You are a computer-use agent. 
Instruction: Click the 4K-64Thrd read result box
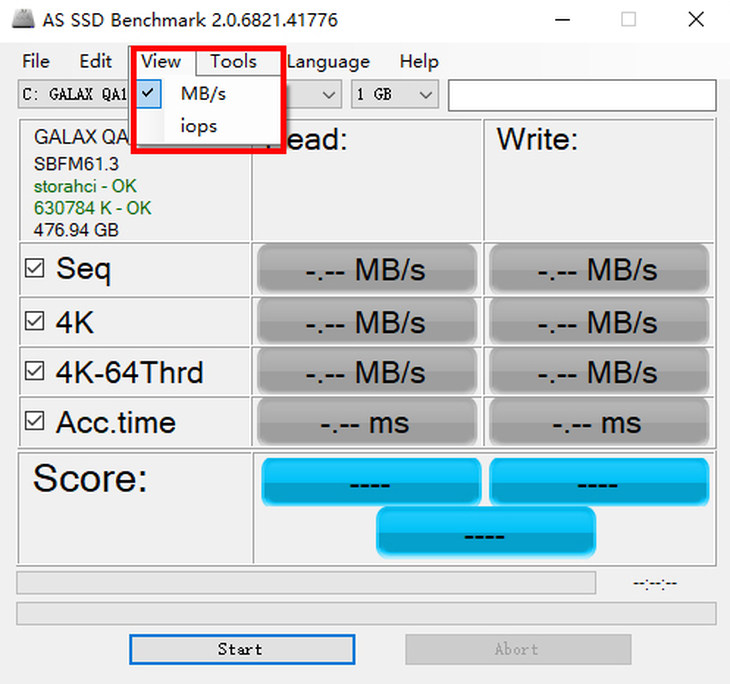coord(367,372)
